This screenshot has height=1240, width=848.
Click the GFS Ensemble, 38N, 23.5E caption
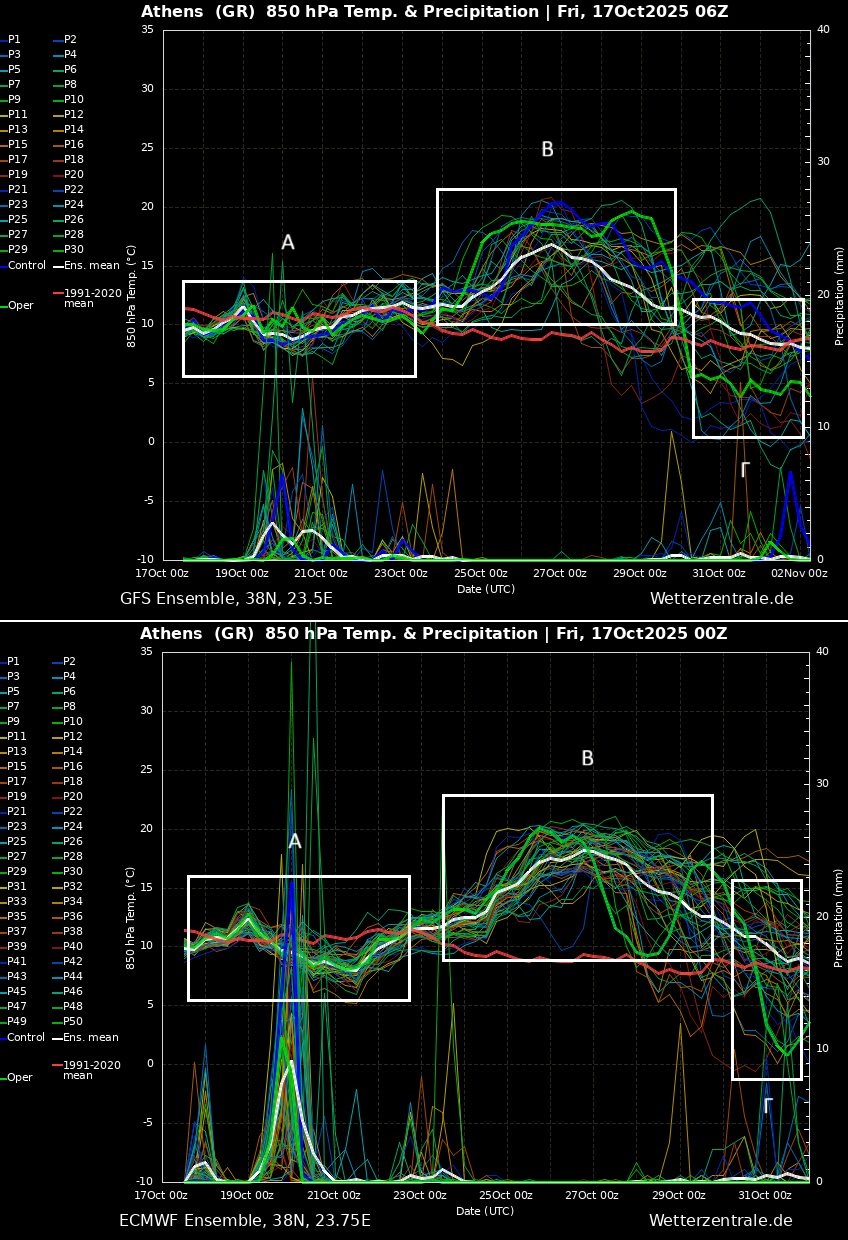point(226,599)
